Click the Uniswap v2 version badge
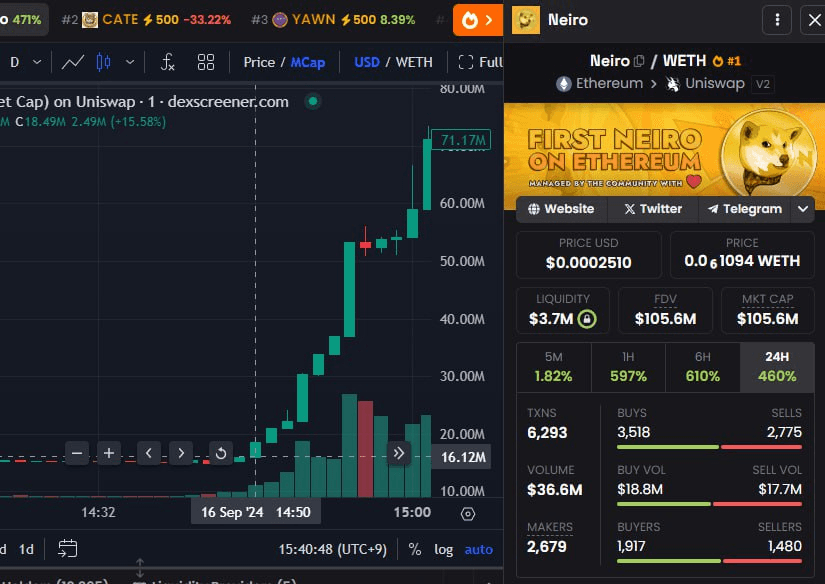The height and width of the screenshot is (584, 825). 762,84
